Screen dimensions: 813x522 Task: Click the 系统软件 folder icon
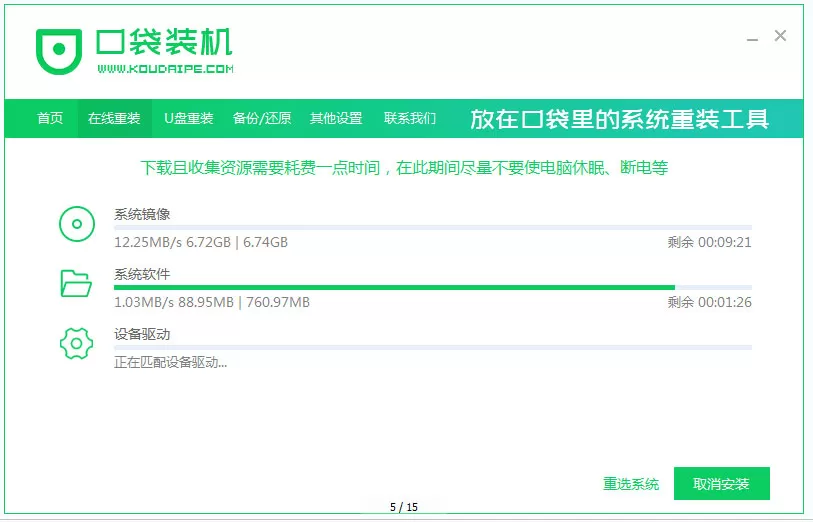point(76,284)
